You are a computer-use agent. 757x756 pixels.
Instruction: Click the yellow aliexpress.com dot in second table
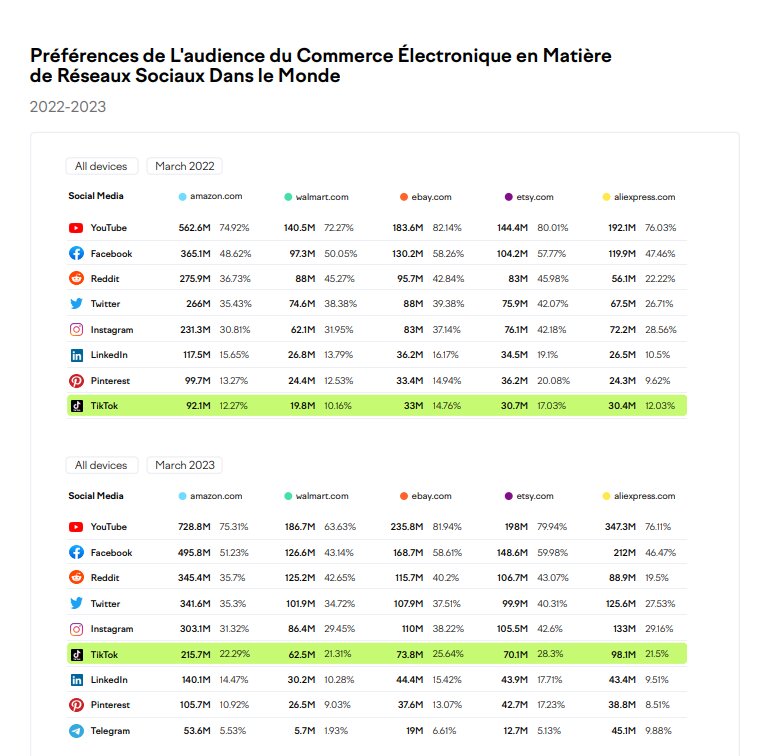pos(606,496)
